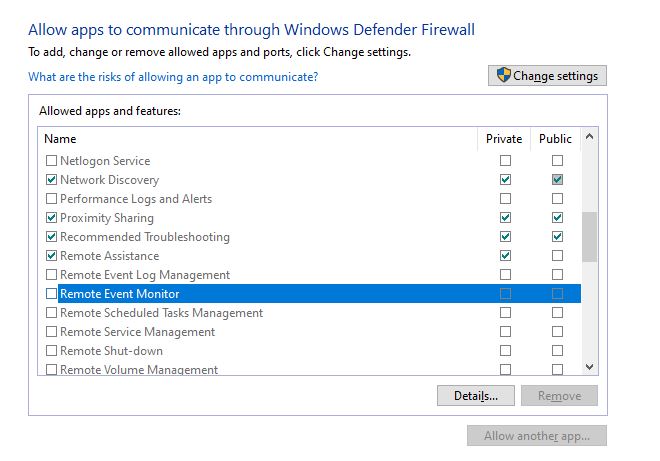Viewport: 660px width, 461px height.
Task: Click the Public column header
Action: coord(555,139)
